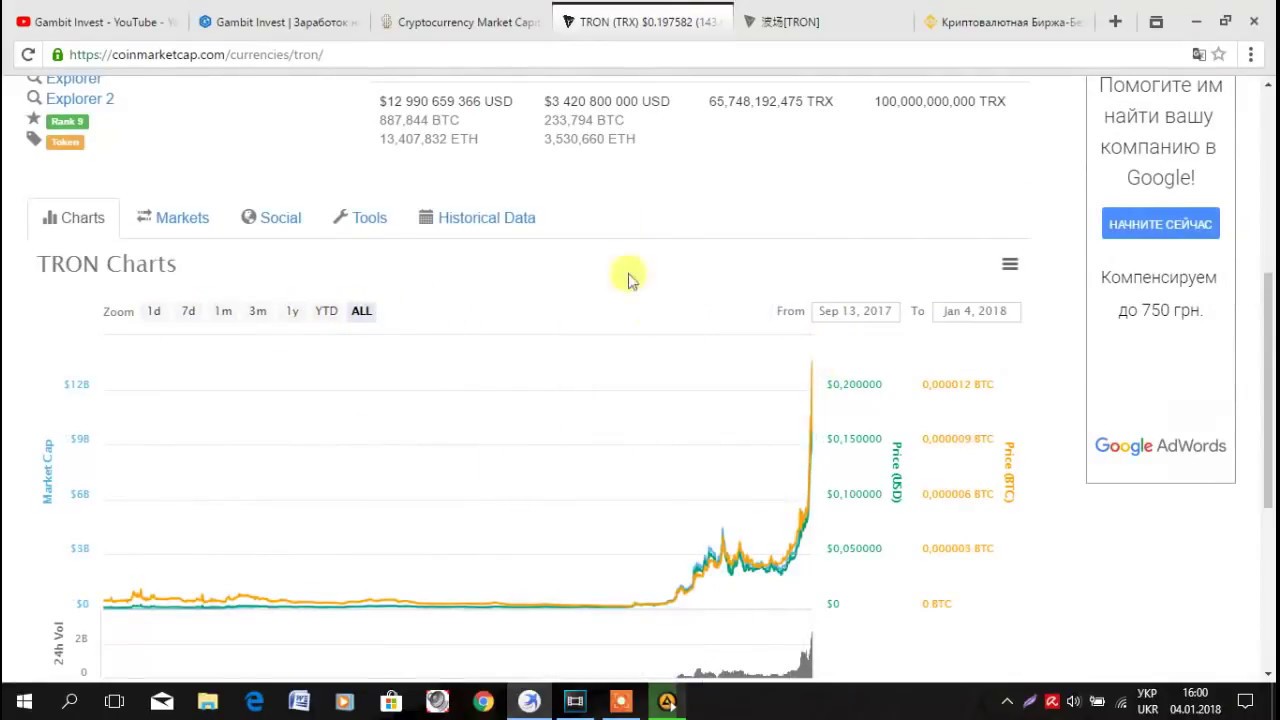Open Word from taskbar

[x=299, y=702]
